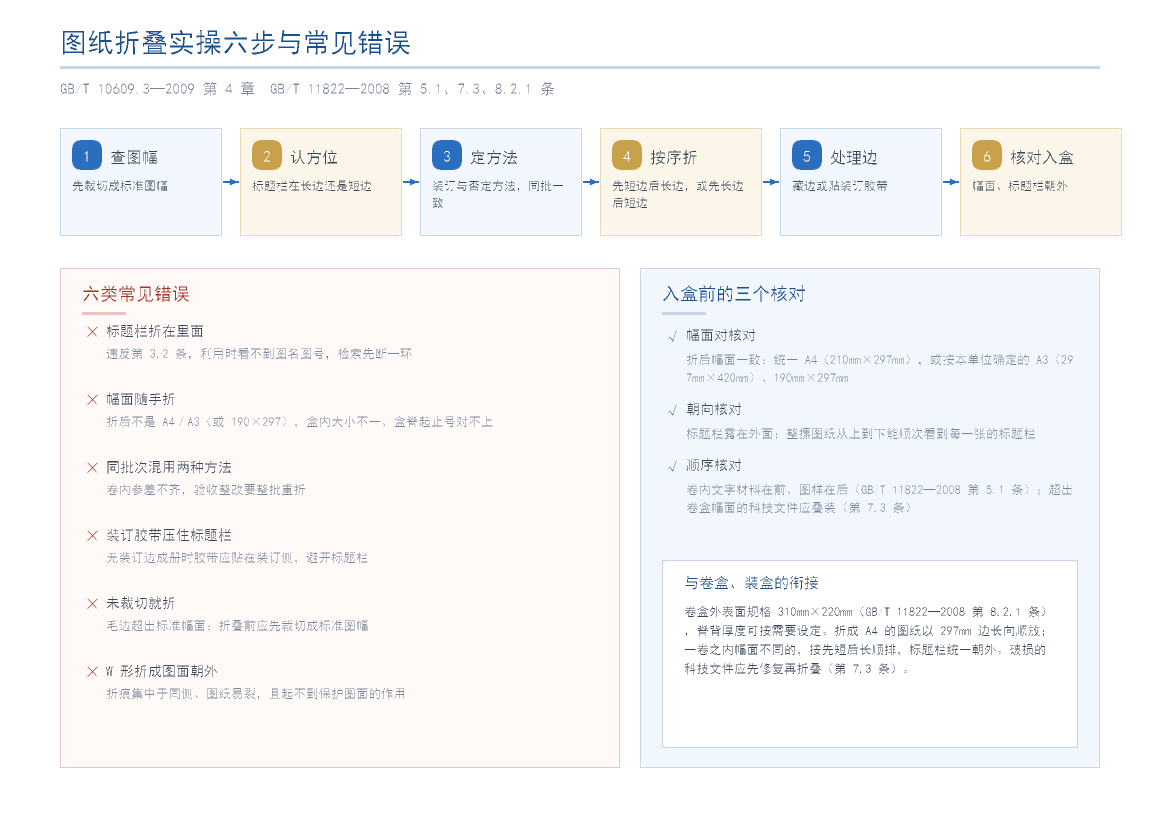This screenshot has height=820, width=1160.
Task: Click the error title W 形折成图面朝外
Action: 161,671
